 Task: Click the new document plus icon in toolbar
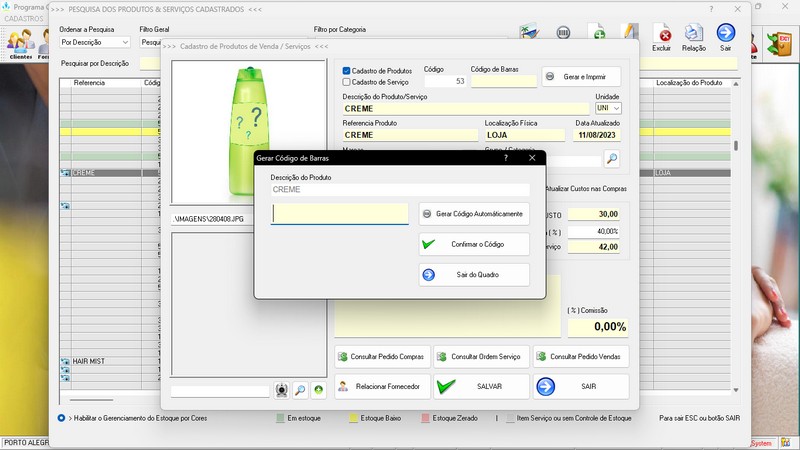[597, 32]
